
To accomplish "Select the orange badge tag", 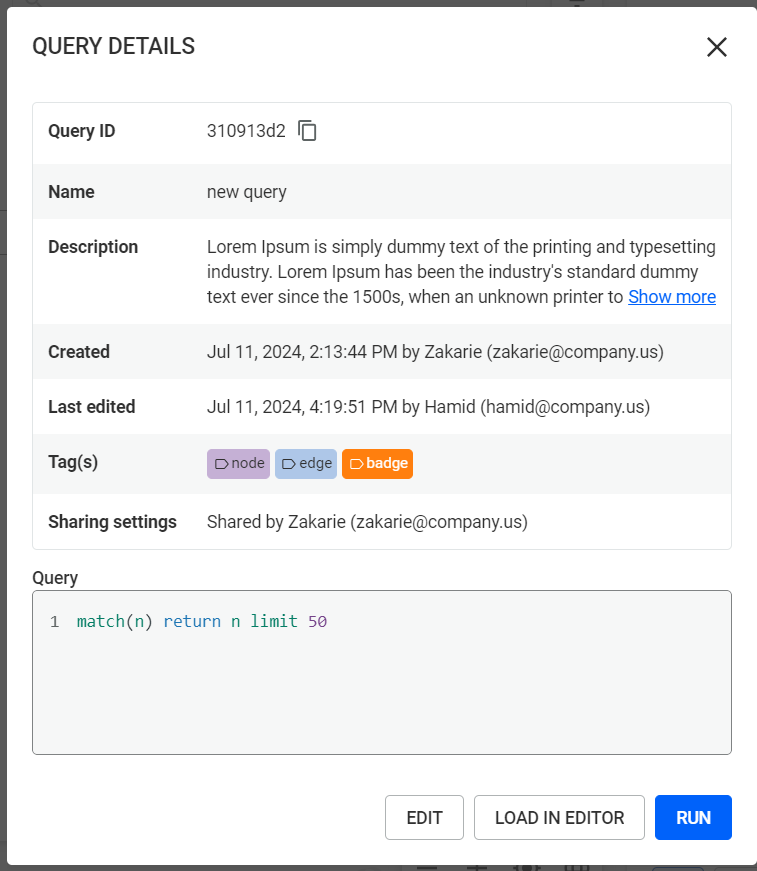I will point(377,464).
